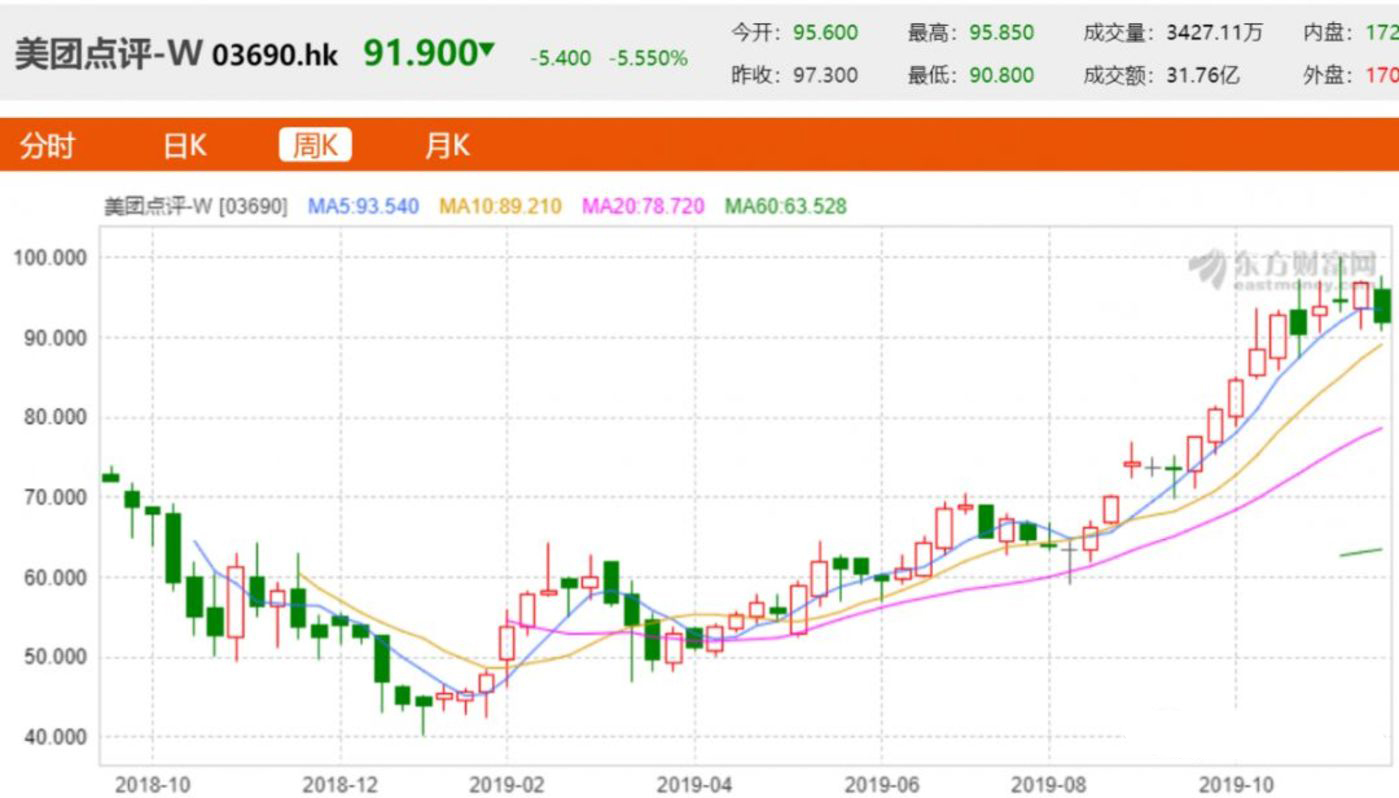Click the 60.000 price axis label
This screenshot has height=798, width=1399.
click(55, 578)
